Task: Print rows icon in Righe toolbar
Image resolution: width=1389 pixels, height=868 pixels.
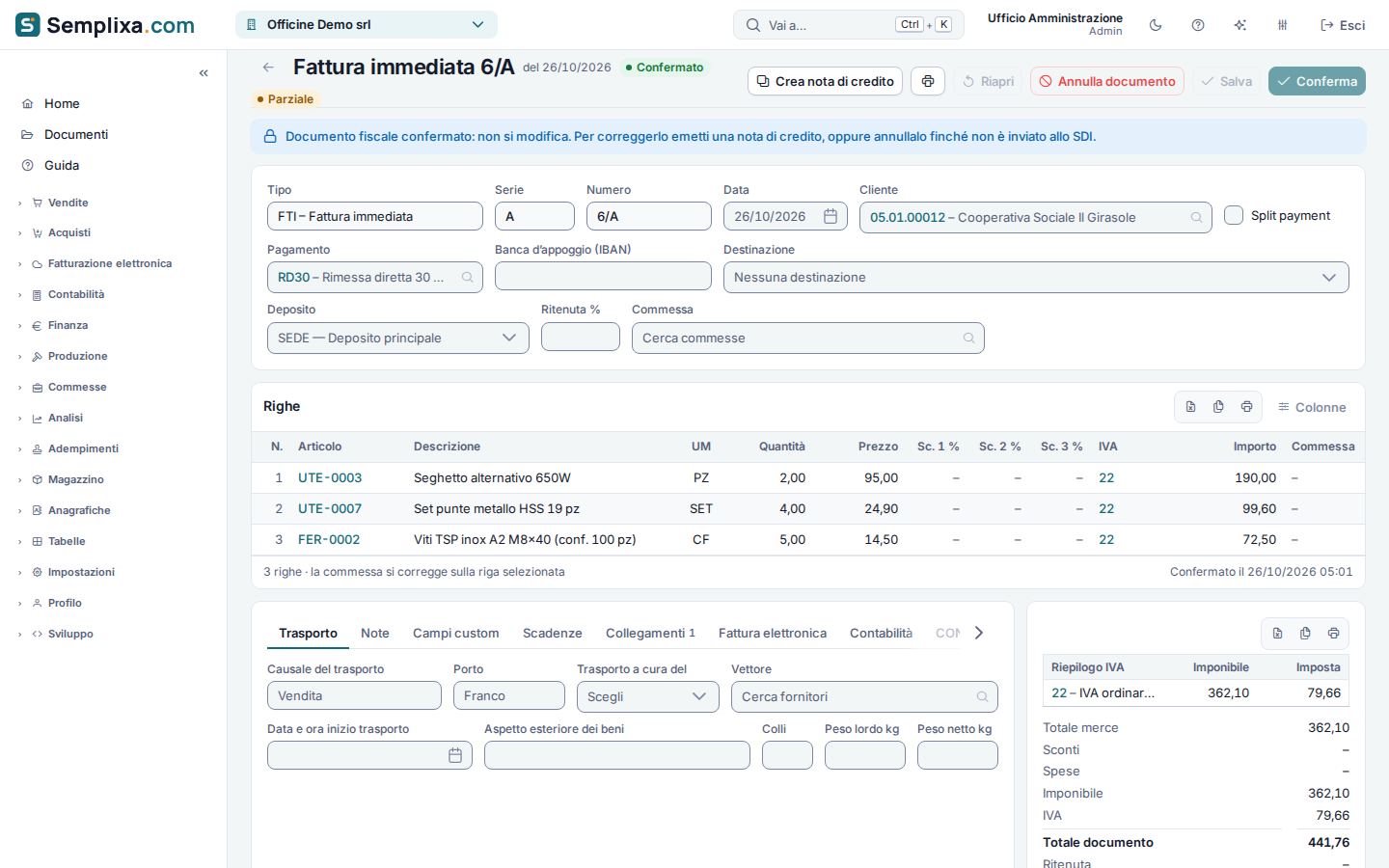Action: point(1246,407)
